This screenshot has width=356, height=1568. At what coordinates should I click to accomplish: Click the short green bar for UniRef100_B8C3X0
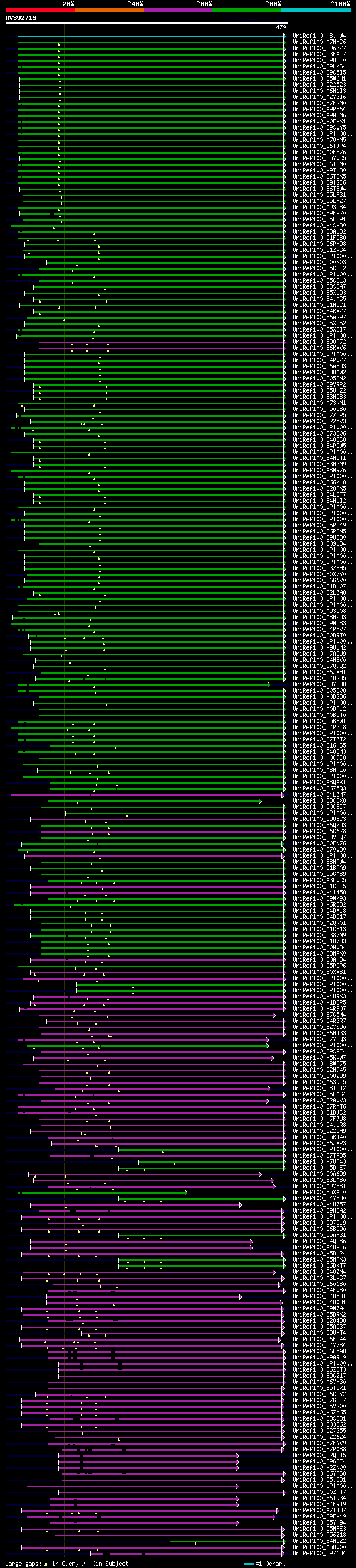[155, 801]
